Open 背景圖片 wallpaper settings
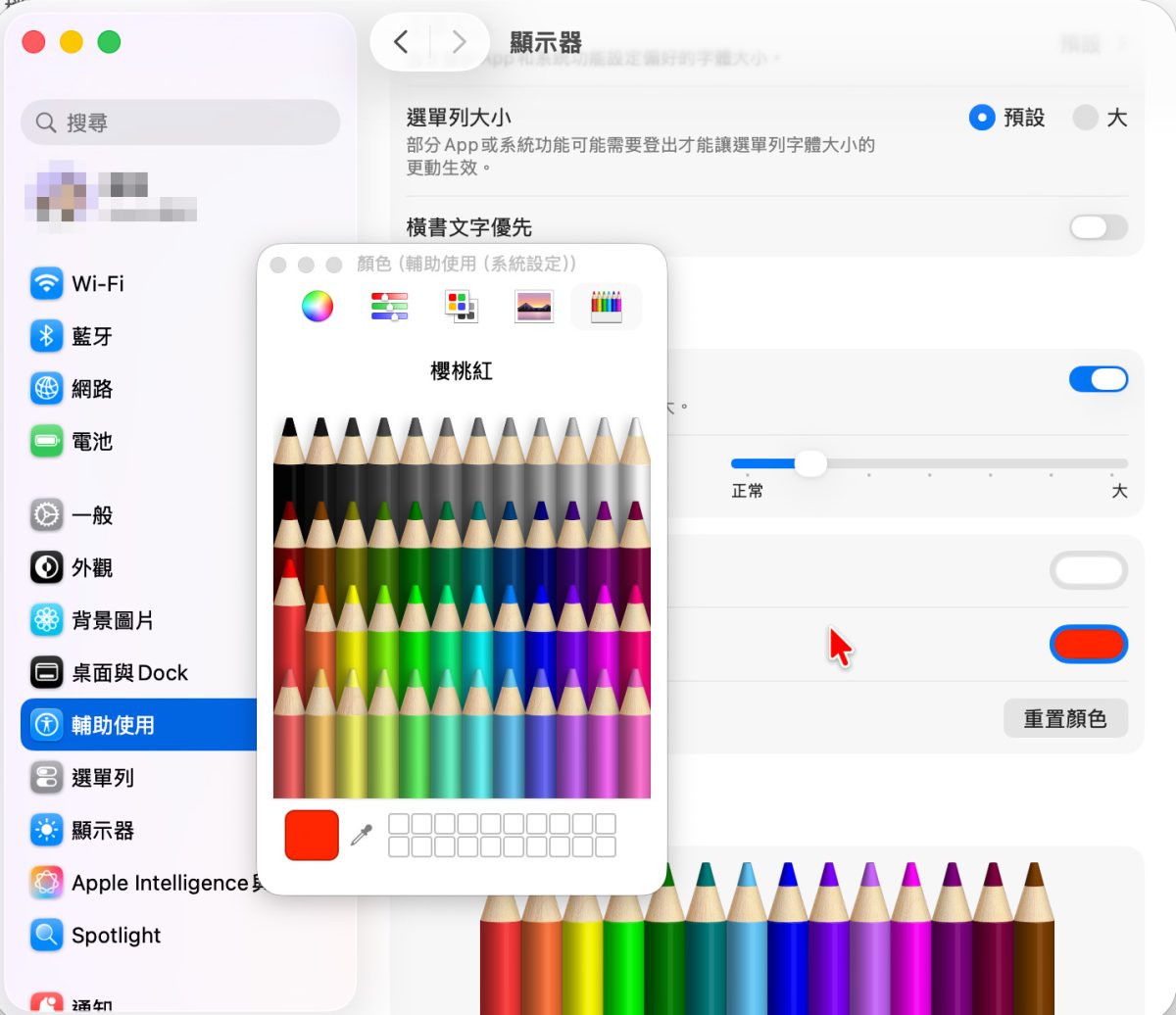 137,620
